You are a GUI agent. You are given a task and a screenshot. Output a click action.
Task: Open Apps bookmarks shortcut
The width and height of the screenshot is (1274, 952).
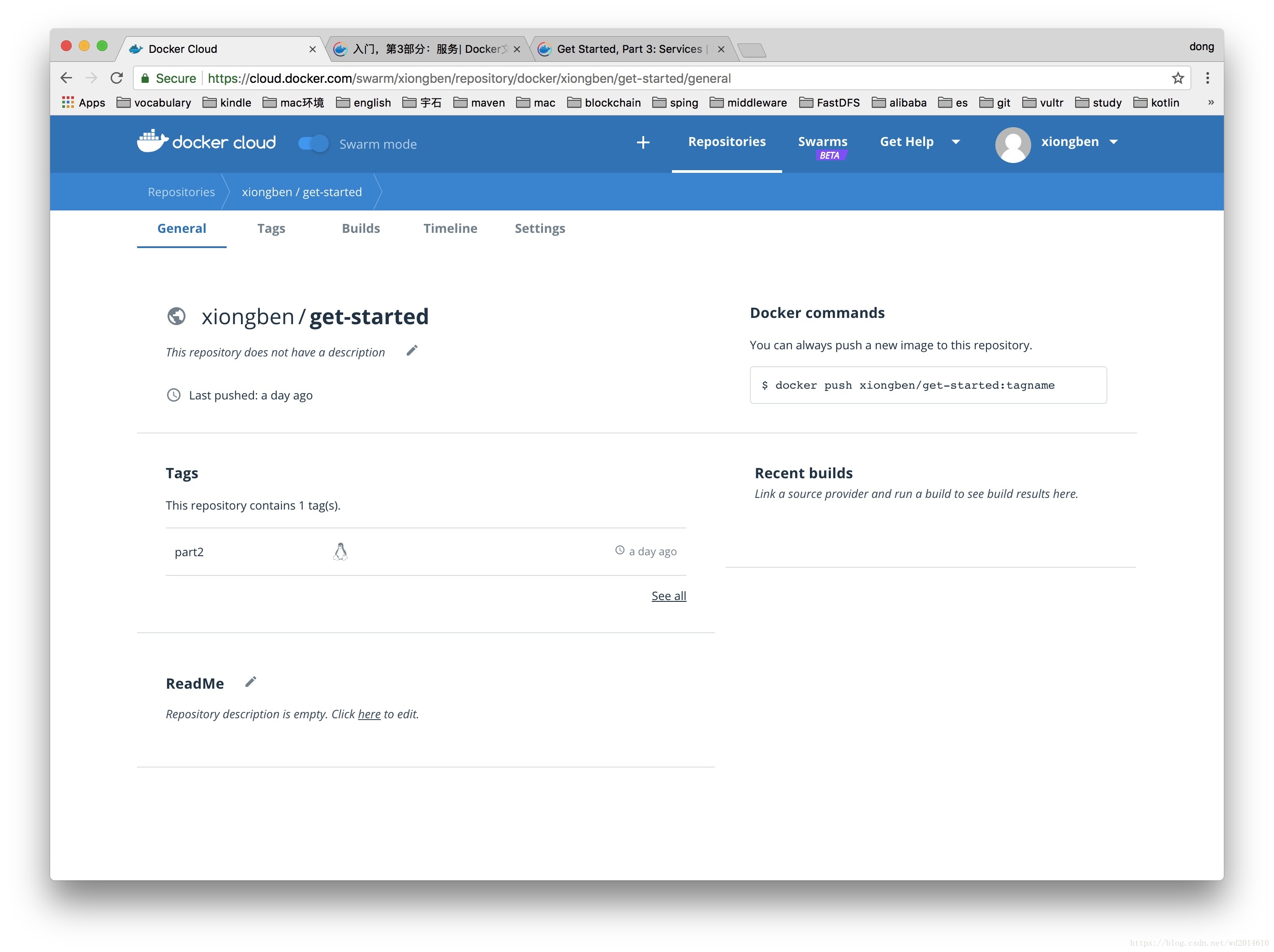83,103
